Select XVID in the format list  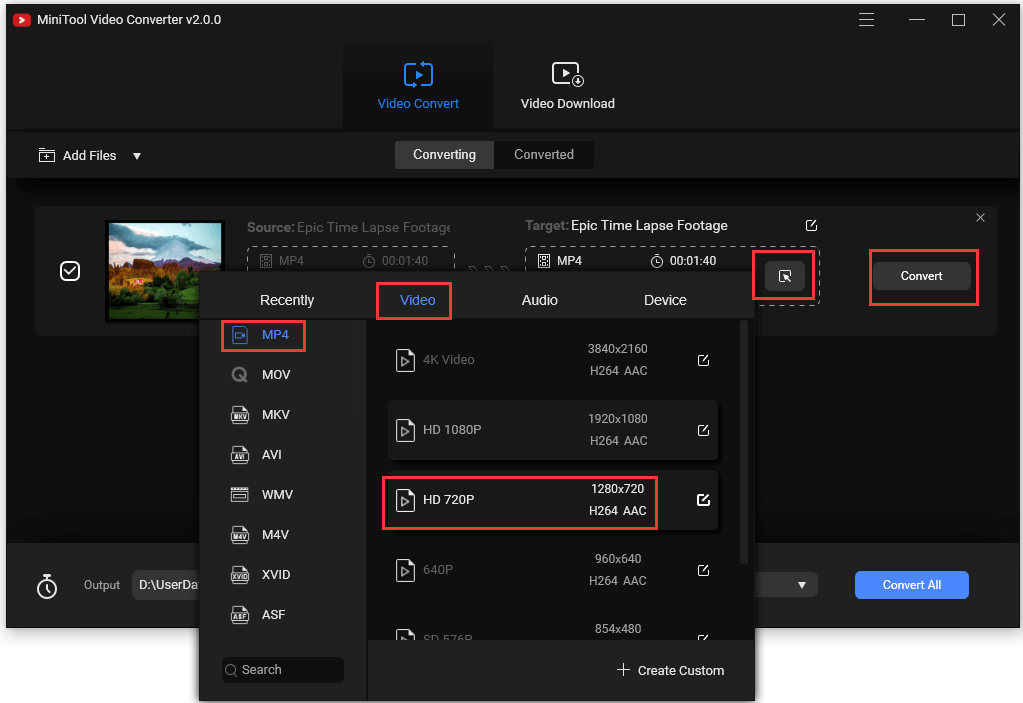click(264, 575)
